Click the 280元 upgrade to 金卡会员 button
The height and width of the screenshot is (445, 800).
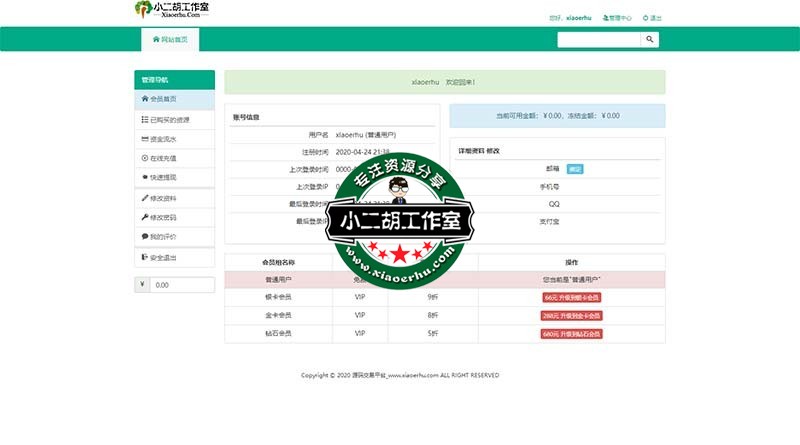point(571,316)
